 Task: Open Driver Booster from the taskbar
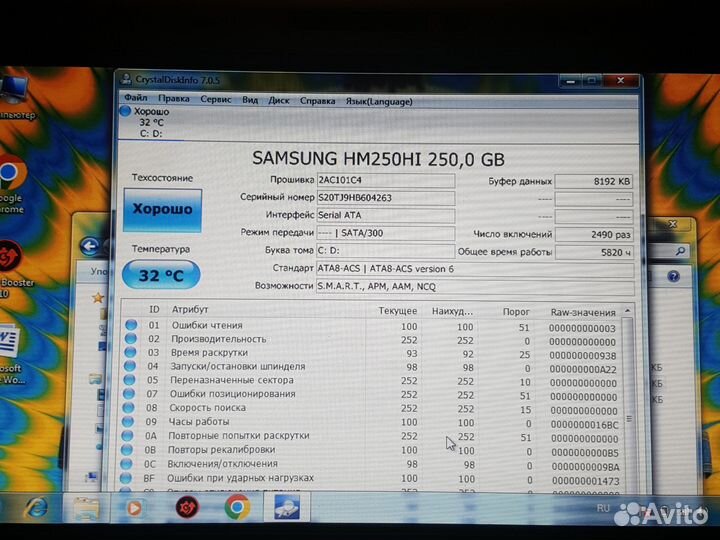pyautogui.click(x=187, y=507)
